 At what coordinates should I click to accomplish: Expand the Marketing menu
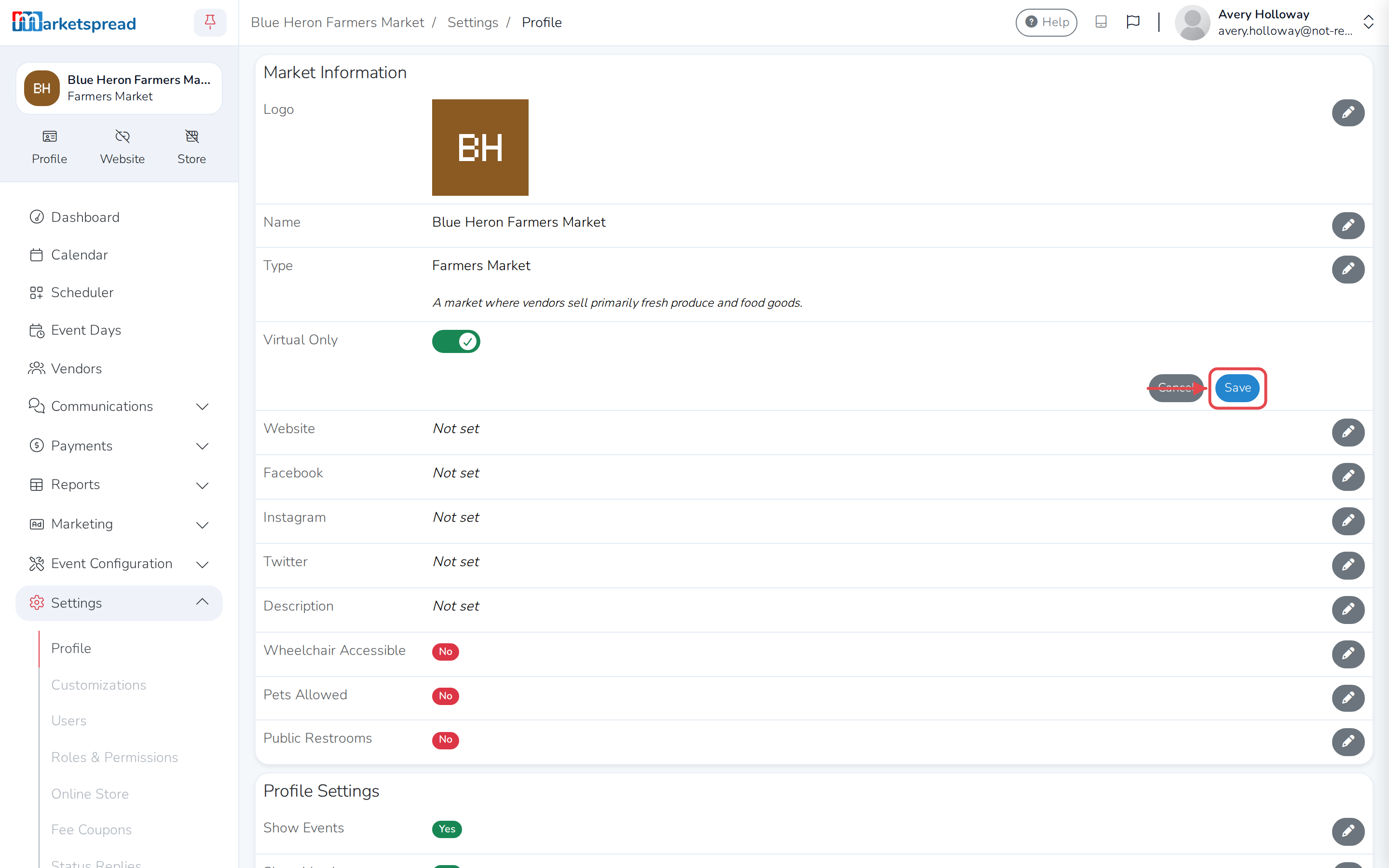click(x=119, y=524)
